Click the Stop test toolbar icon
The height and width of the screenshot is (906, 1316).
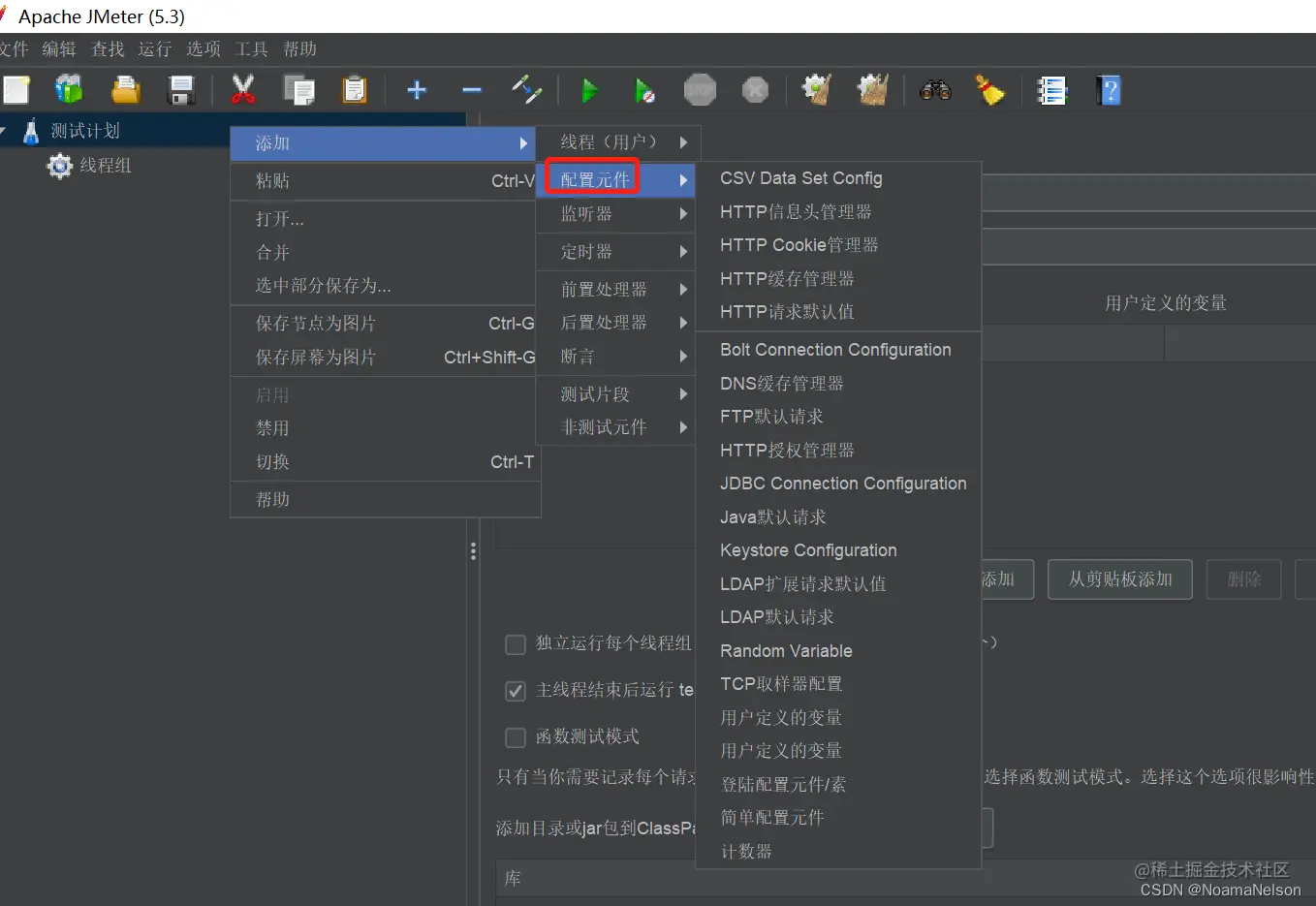[x=700, y=89]
